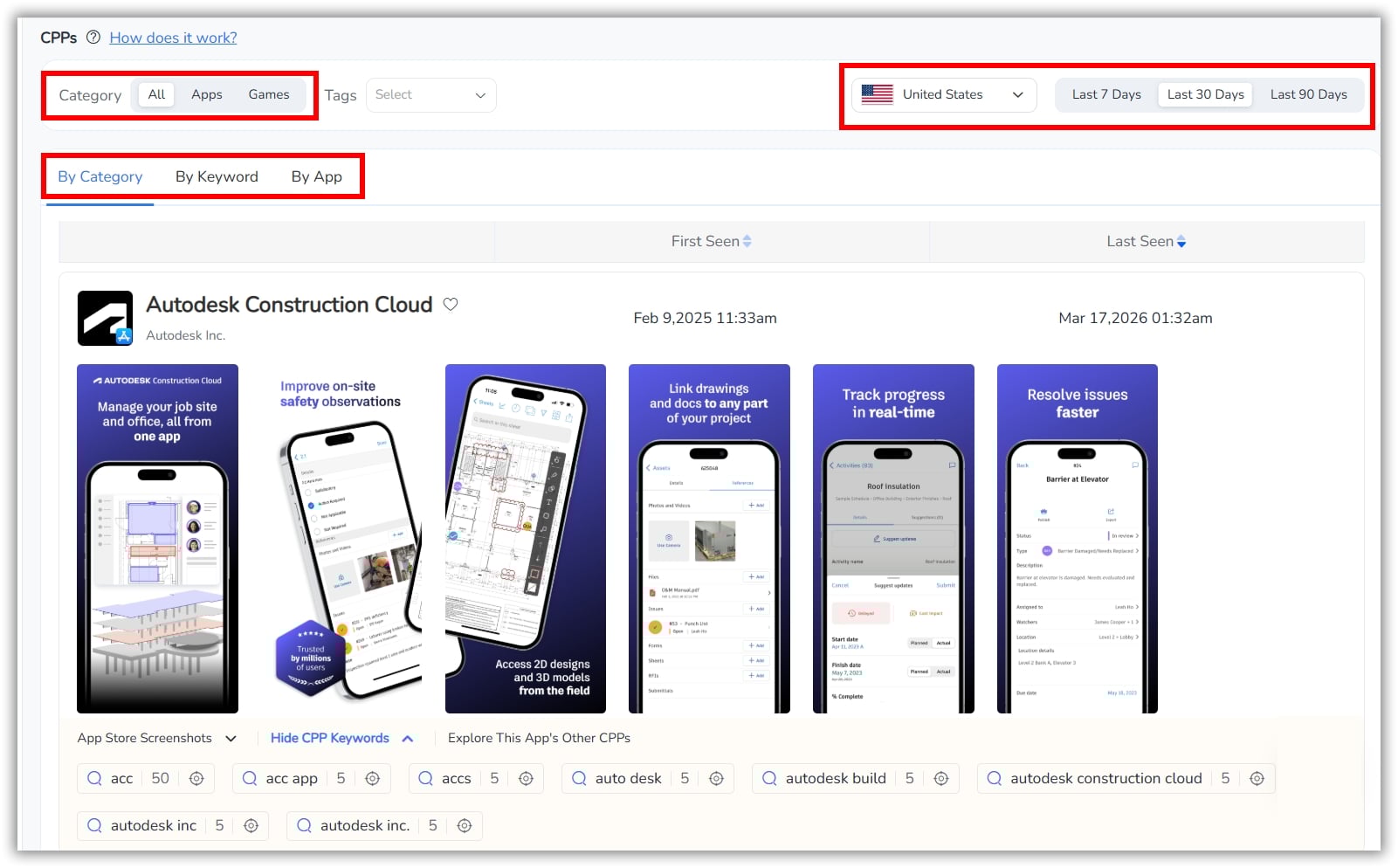Open the Tags Select dropdown
The image size is (1398, 868).
[x=430, y=95]
